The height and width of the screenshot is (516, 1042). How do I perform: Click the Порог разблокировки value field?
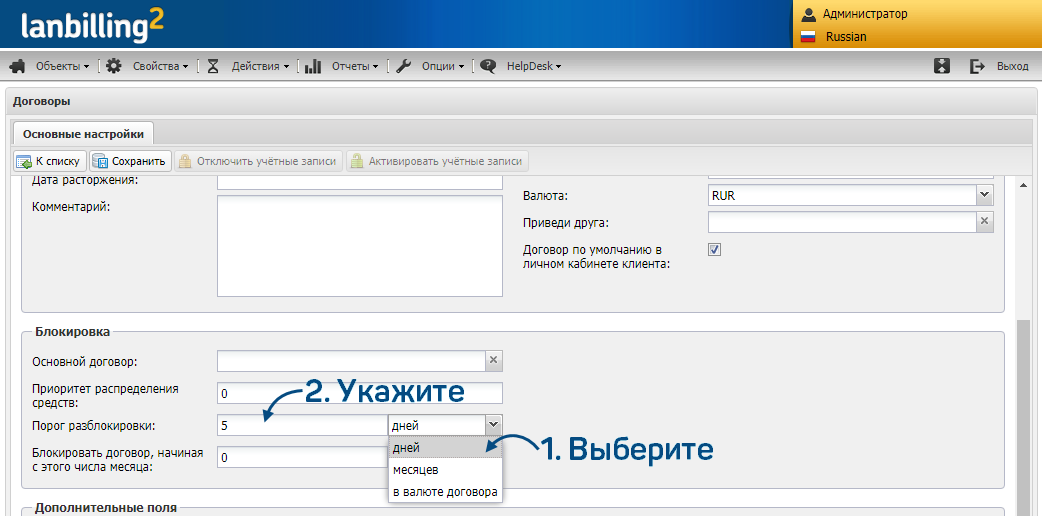[x=302, y=425]
